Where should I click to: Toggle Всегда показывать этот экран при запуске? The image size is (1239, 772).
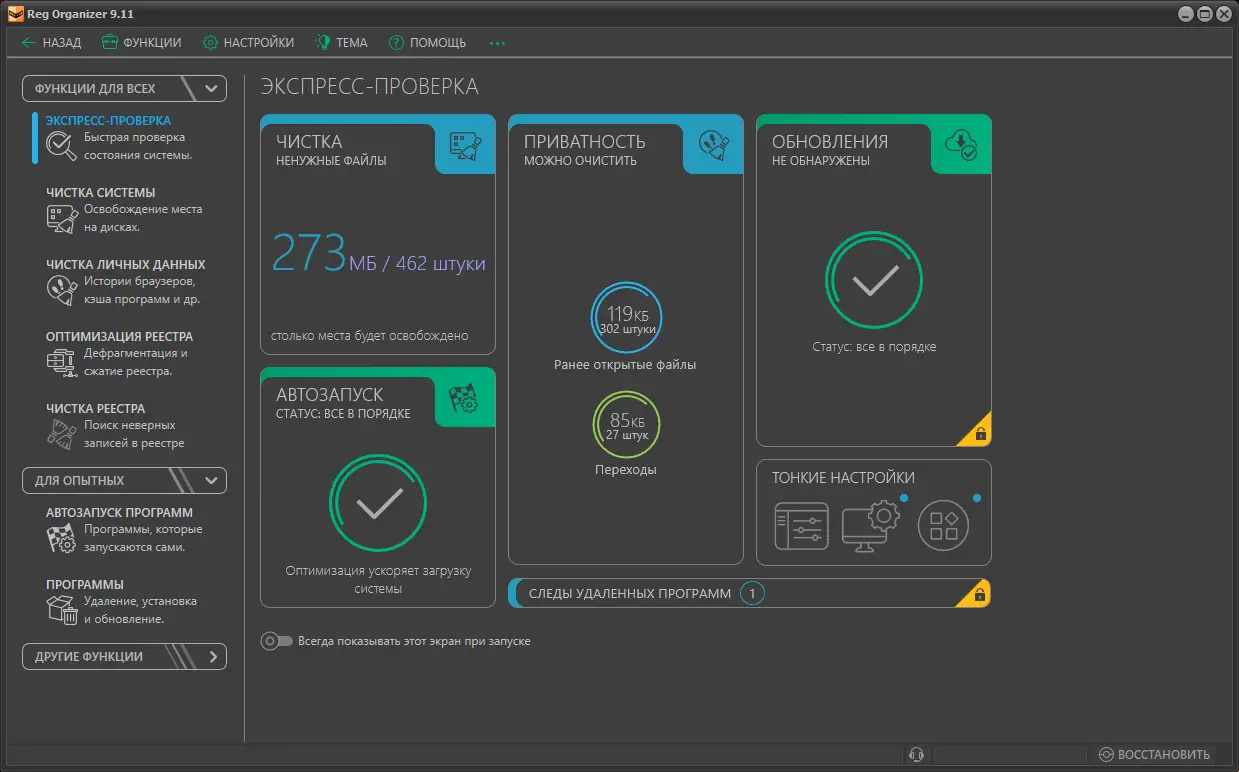point(277,641)
